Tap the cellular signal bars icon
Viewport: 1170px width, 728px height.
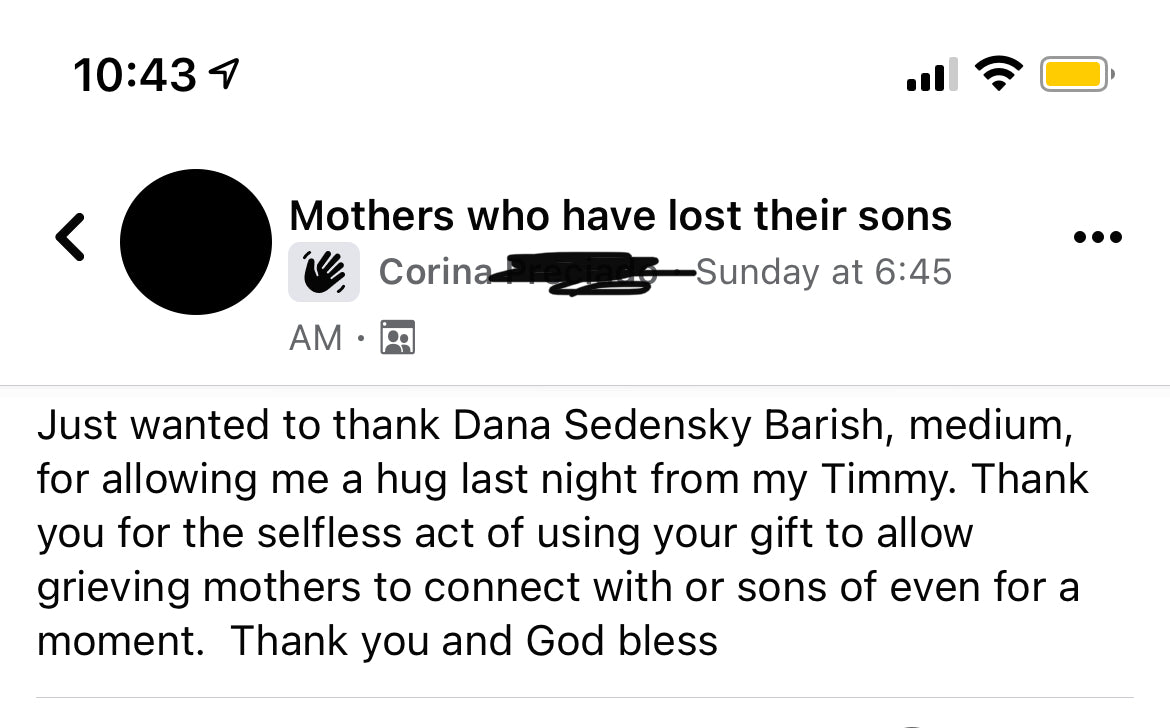[x=931, y=75]
